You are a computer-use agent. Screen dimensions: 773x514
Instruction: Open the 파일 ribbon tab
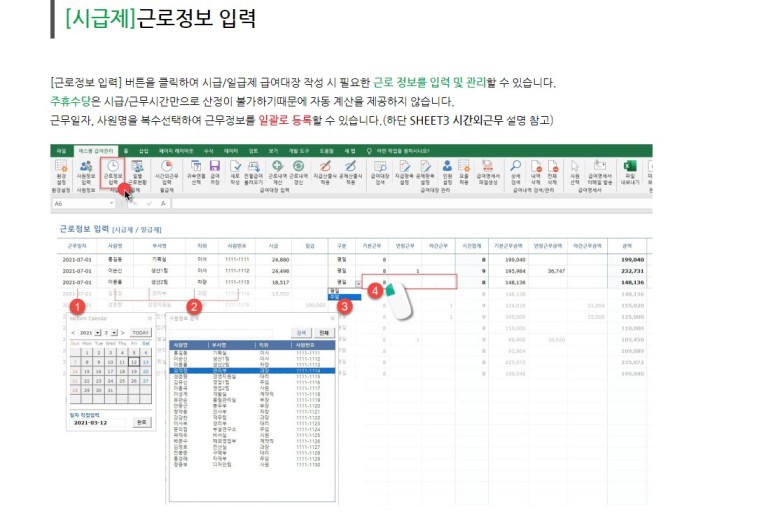tap(61, 151)
